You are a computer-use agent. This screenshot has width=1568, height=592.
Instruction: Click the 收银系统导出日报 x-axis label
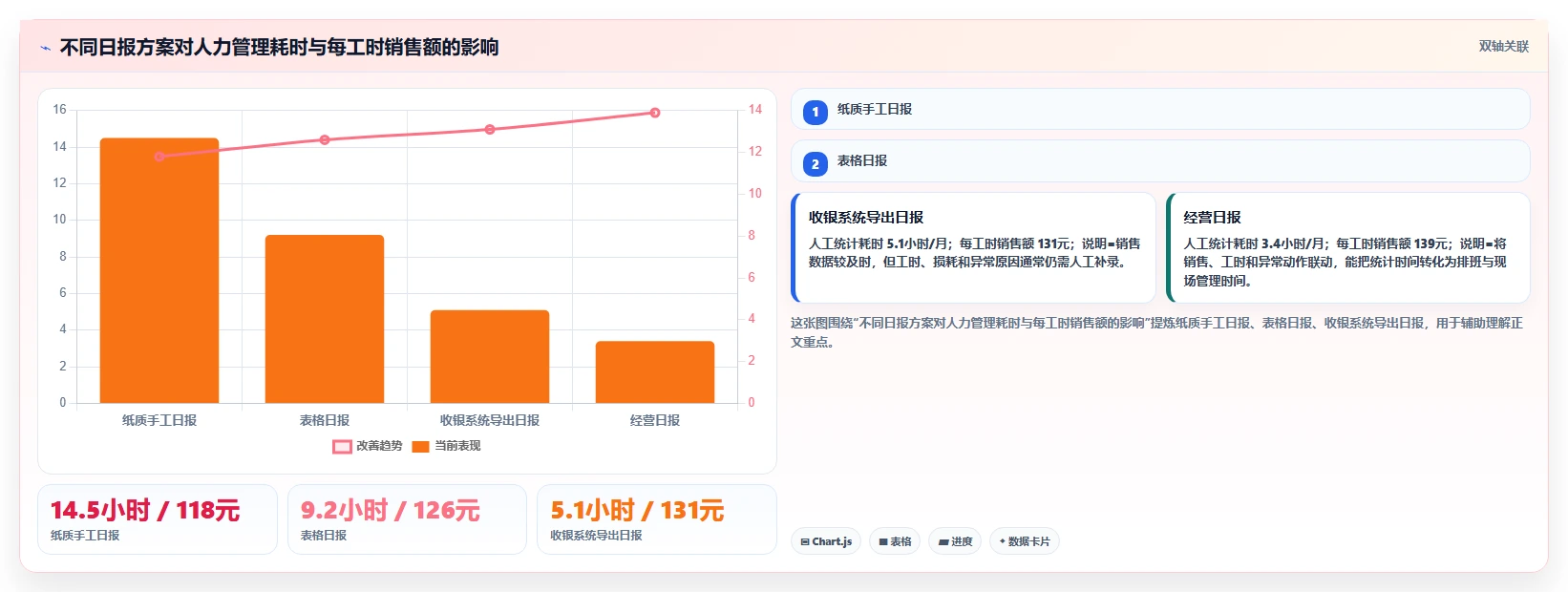click(490, 420)
